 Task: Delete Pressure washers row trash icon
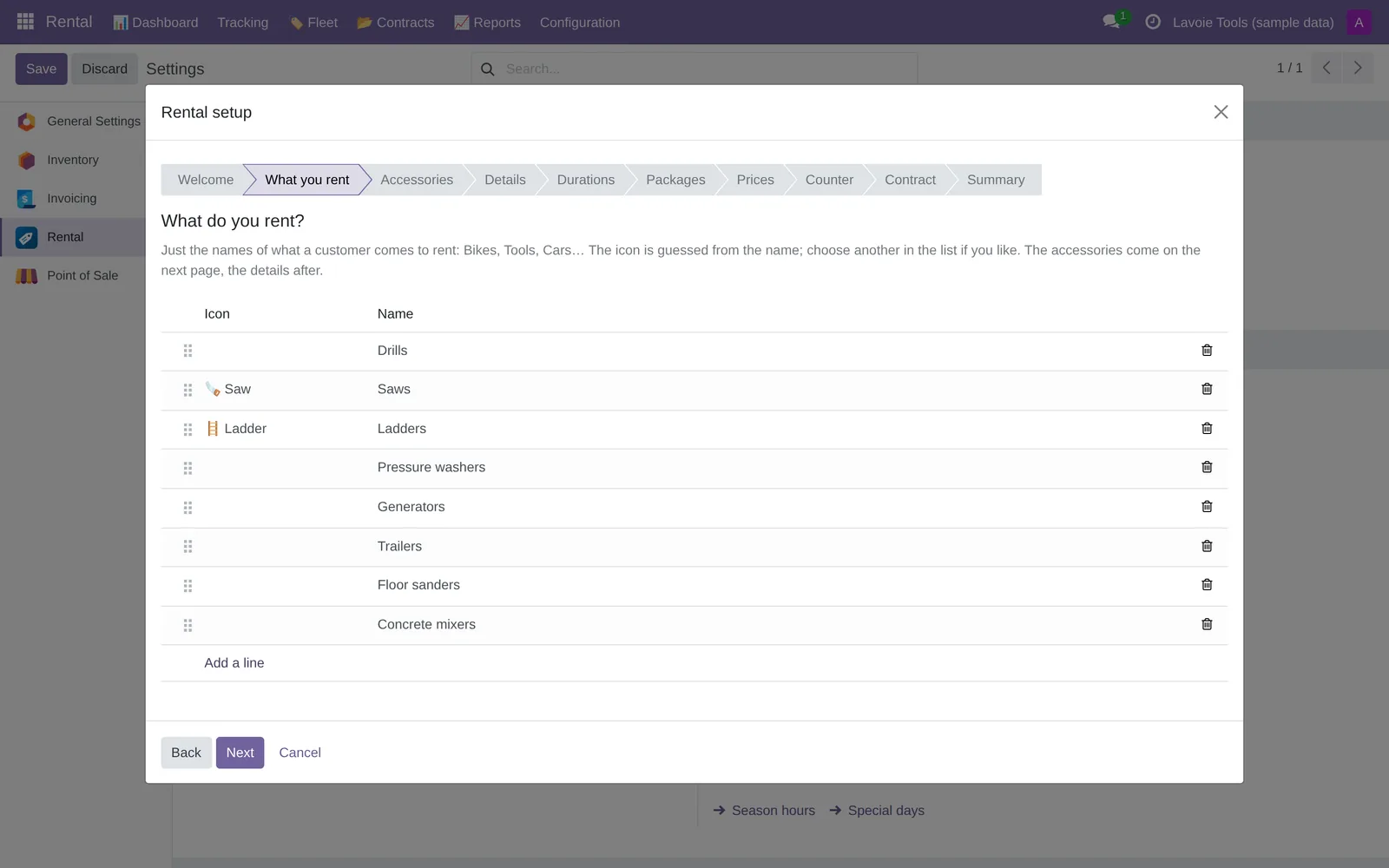pos(1207,467)
